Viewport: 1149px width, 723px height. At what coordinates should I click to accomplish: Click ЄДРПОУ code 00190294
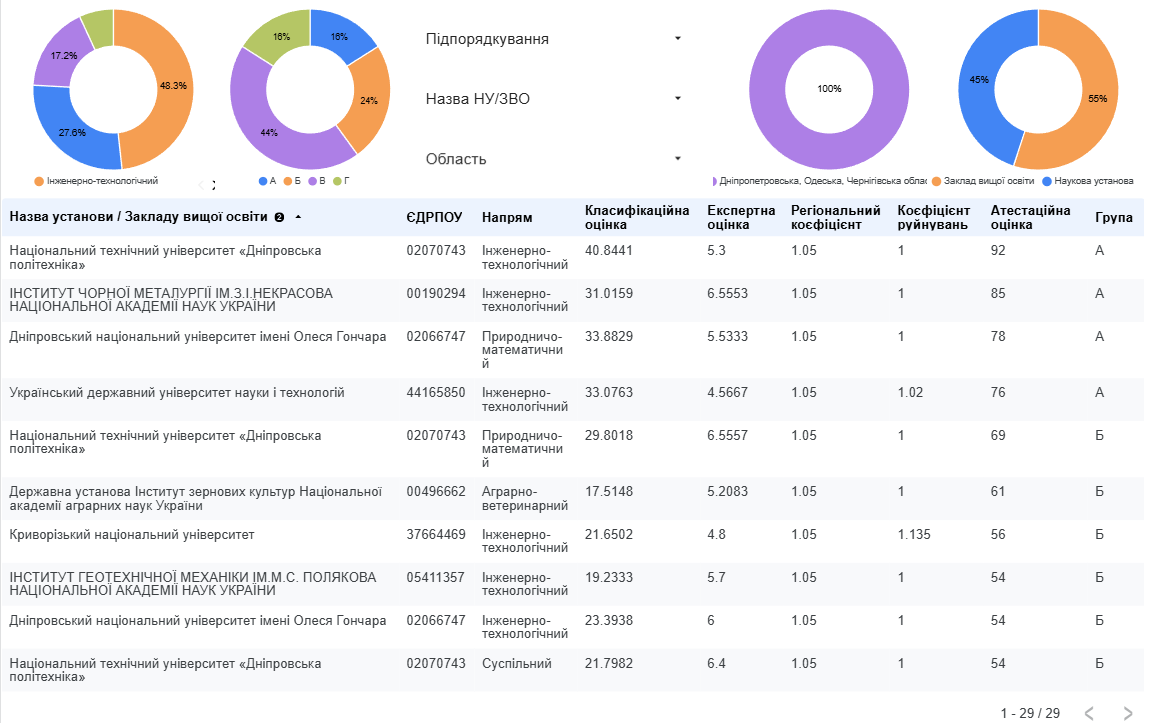436,294
